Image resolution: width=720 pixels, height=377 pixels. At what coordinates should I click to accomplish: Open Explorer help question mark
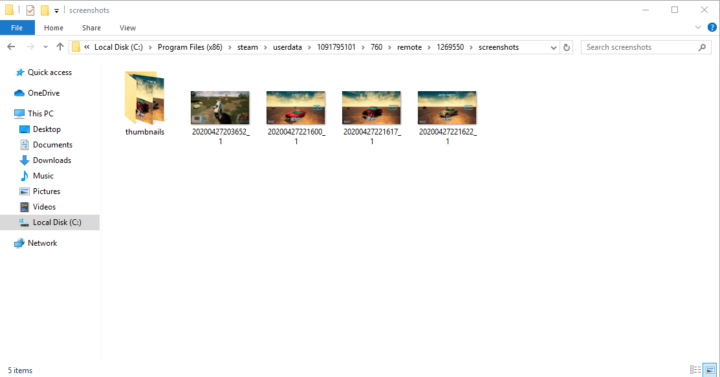(712, 28)
